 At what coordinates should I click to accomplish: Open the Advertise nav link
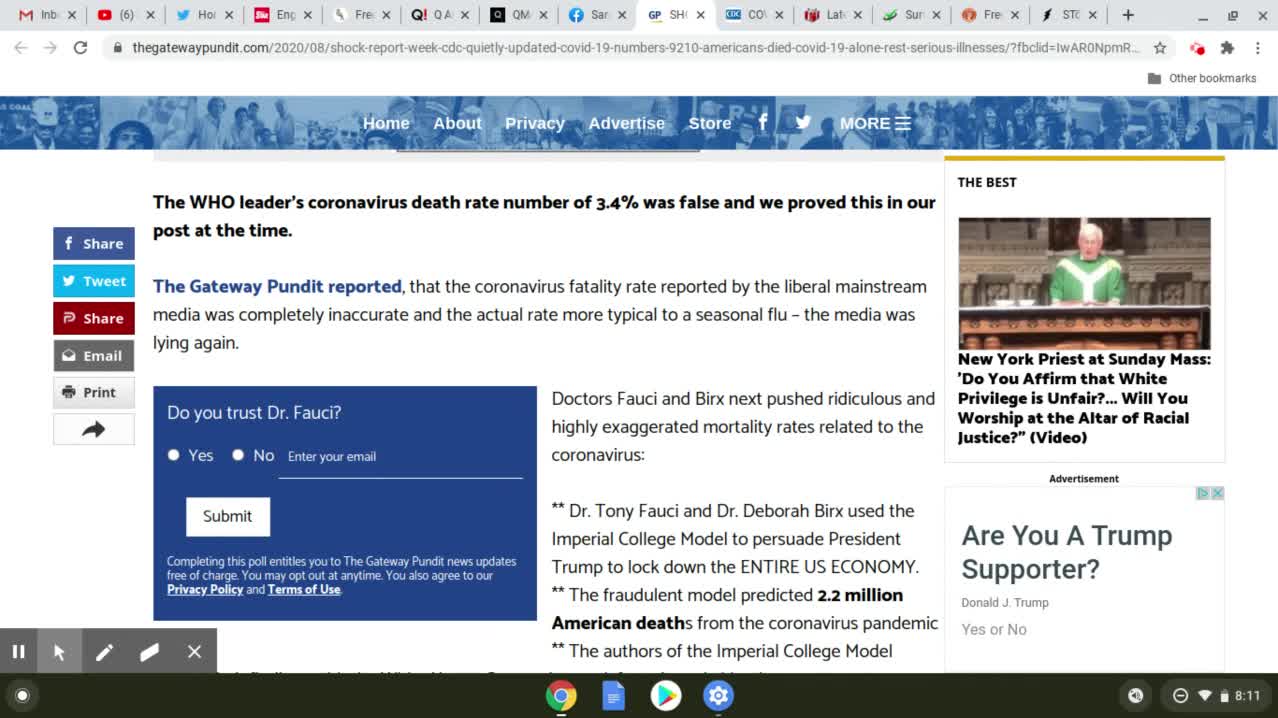point(626,123)
